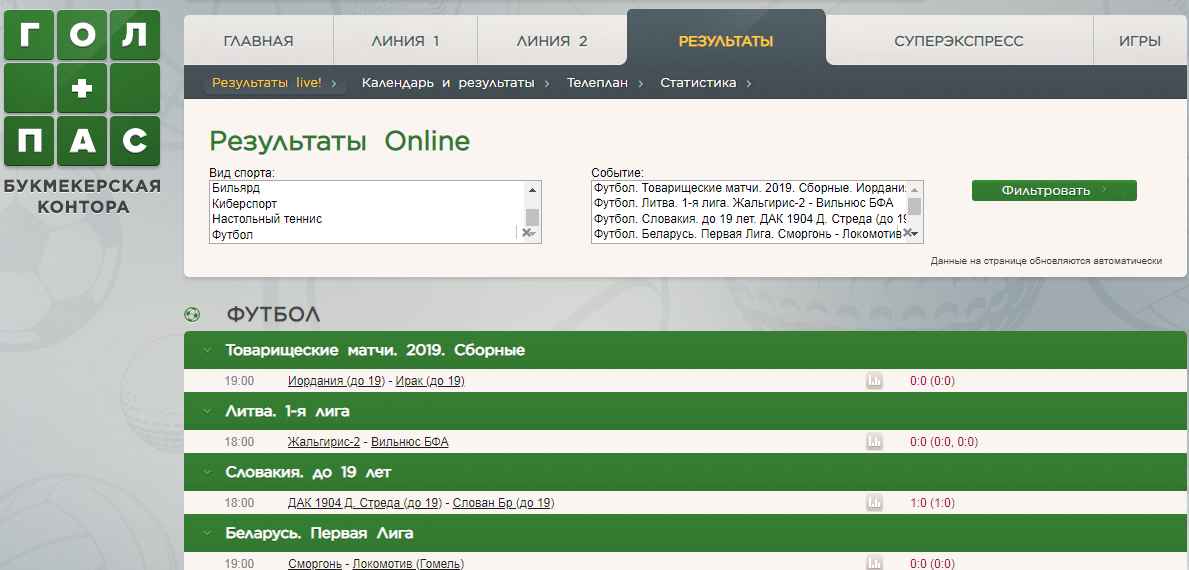
Task: Open the Вильнюс БФА team link
Action: pos(409,442)
